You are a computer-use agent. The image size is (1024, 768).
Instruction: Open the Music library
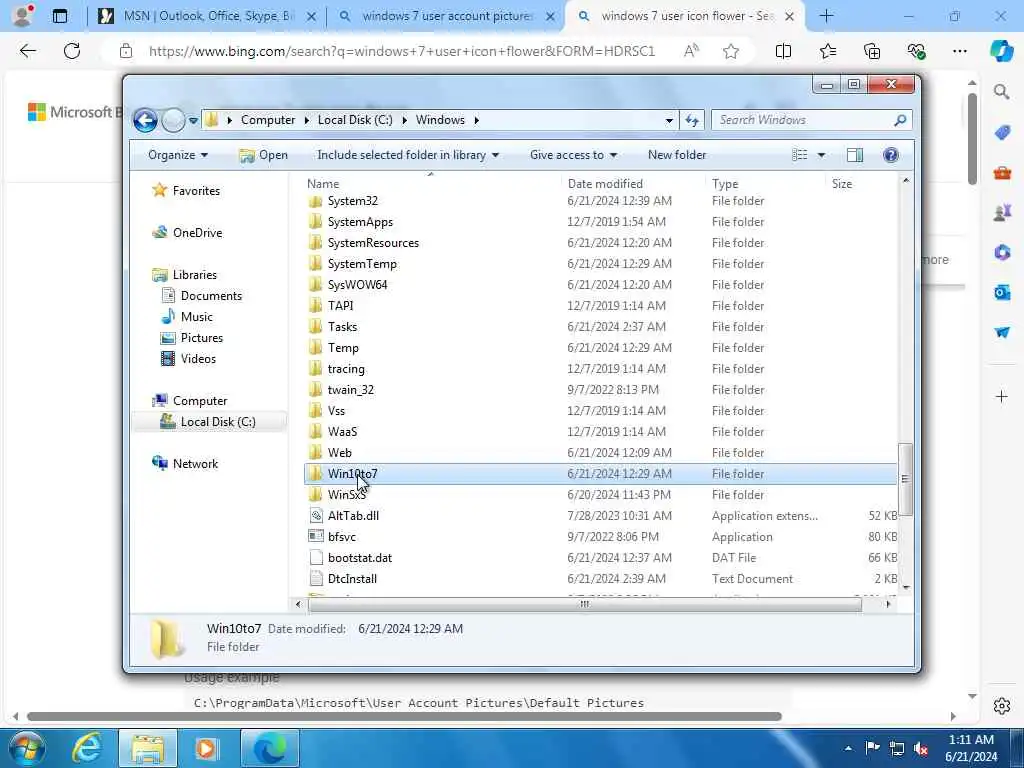click(187, 317)
